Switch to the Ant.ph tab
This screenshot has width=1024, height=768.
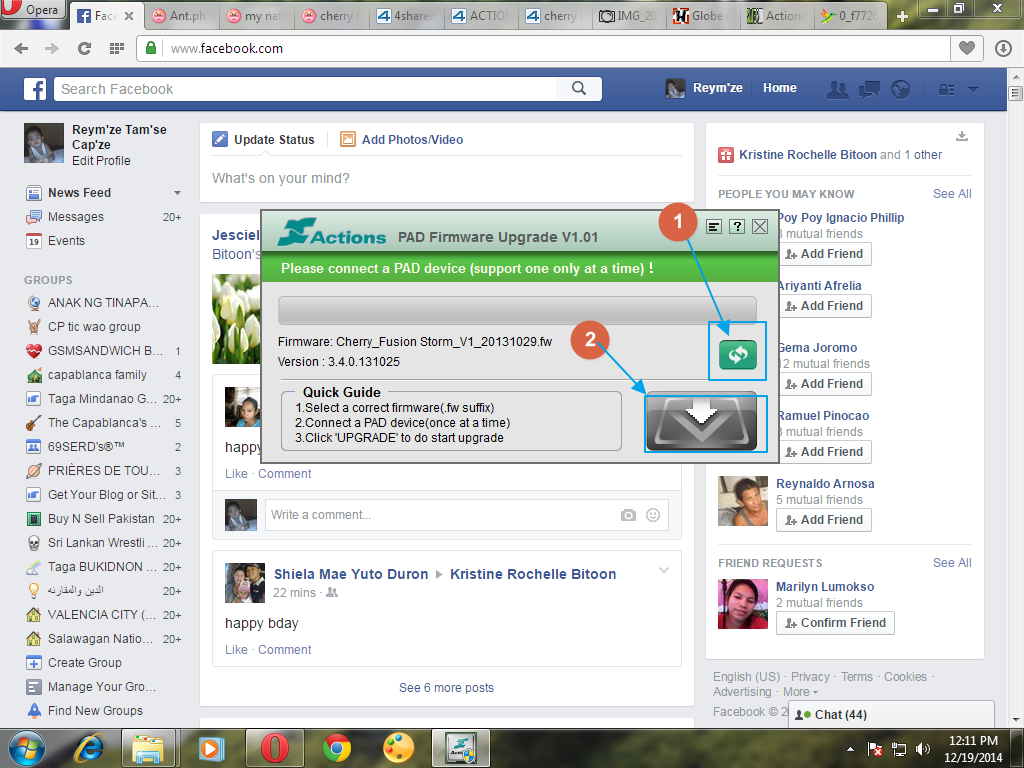(x=182, y=16)
